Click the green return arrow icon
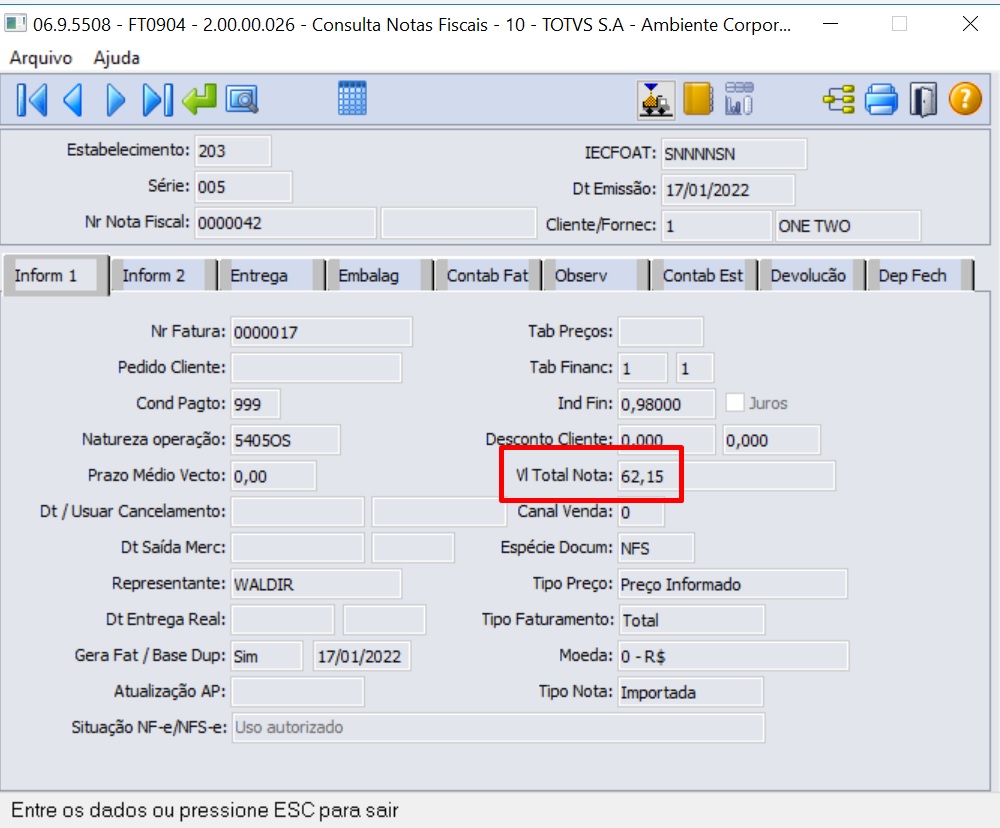Viewport: 1000px width, 828px height. [200, 100]
